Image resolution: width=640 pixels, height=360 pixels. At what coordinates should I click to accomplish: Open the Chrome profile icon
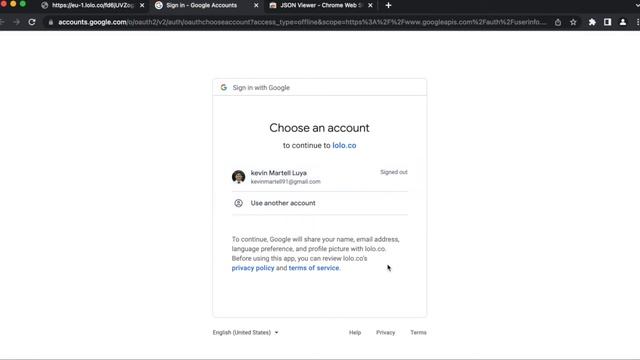click(623, 22)
